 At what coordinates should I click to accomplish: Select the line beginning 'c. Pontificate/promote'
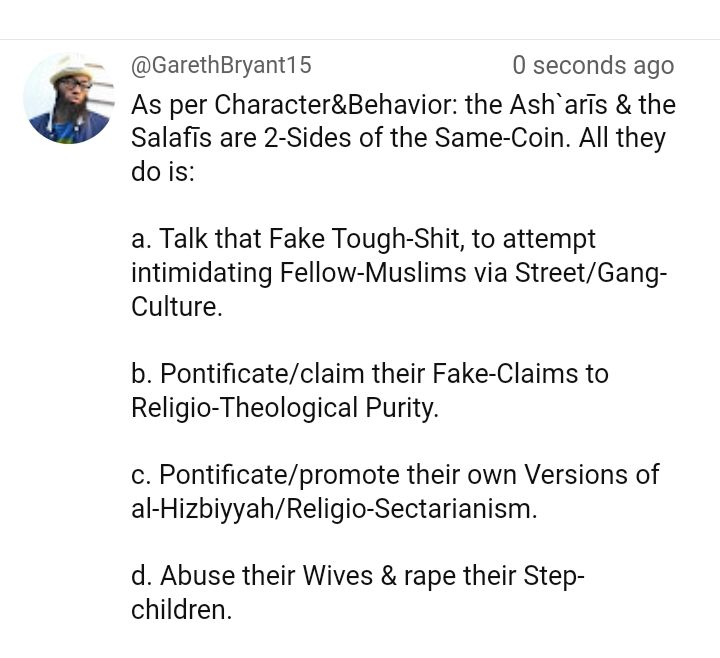coord(395,475)
